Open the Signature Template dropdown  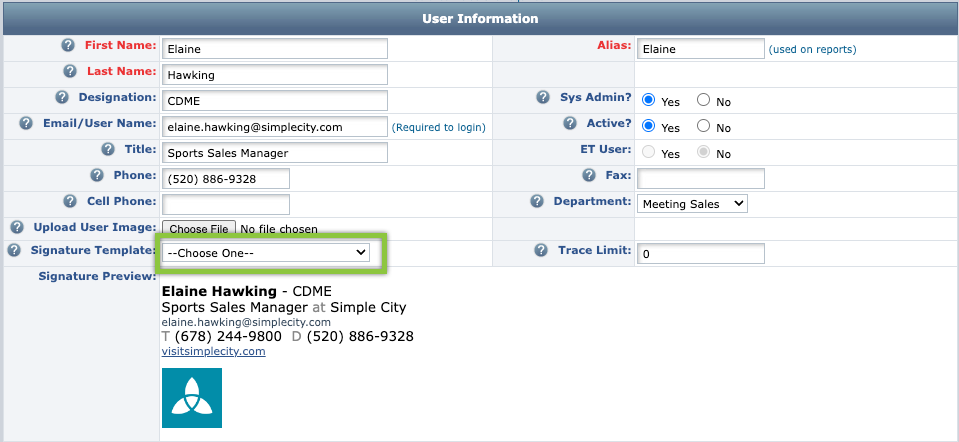(265, 252)
